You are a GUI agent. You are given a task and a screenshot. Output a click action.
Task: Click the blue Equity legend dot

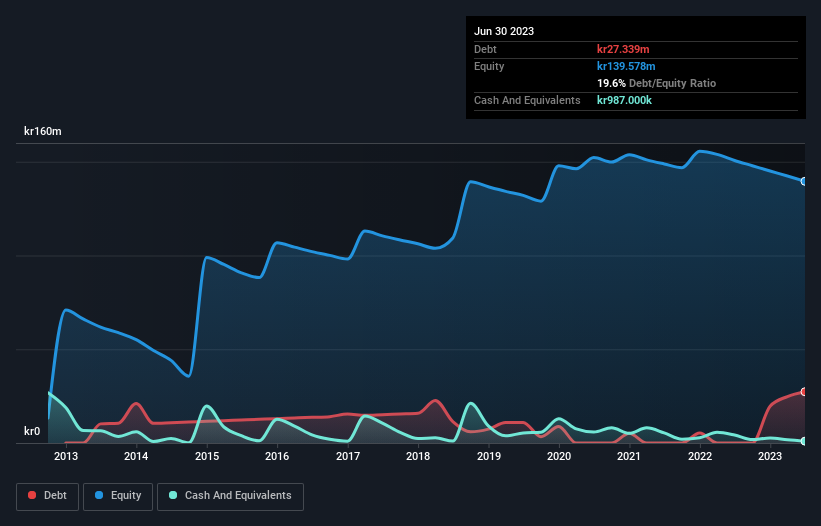pos(99,495)
